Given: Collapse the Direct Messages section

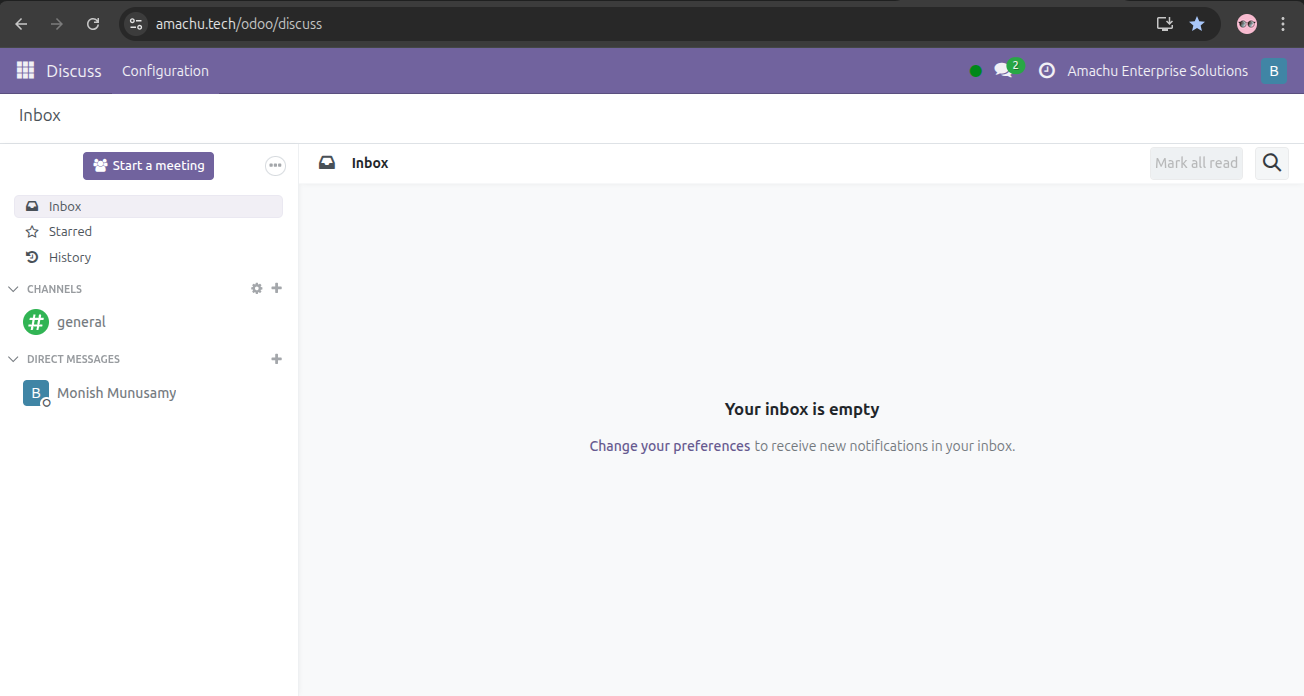Looking at the screenshot, I should 14,359.
